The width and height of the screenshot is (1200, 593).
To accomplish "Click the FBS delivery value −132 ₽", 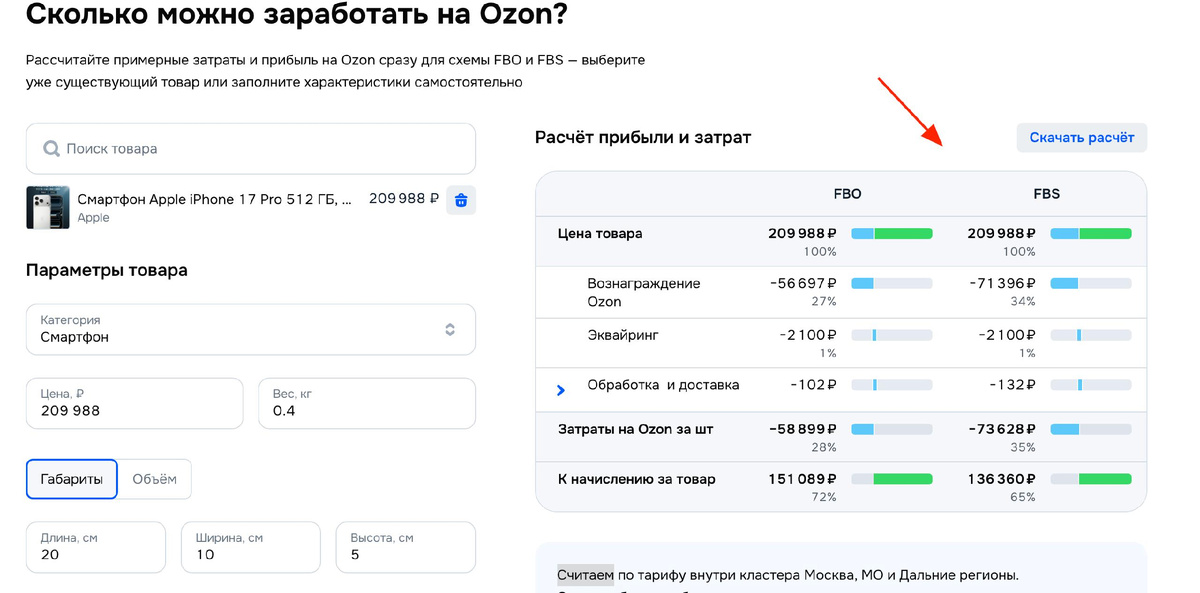I will point(1011,385).
